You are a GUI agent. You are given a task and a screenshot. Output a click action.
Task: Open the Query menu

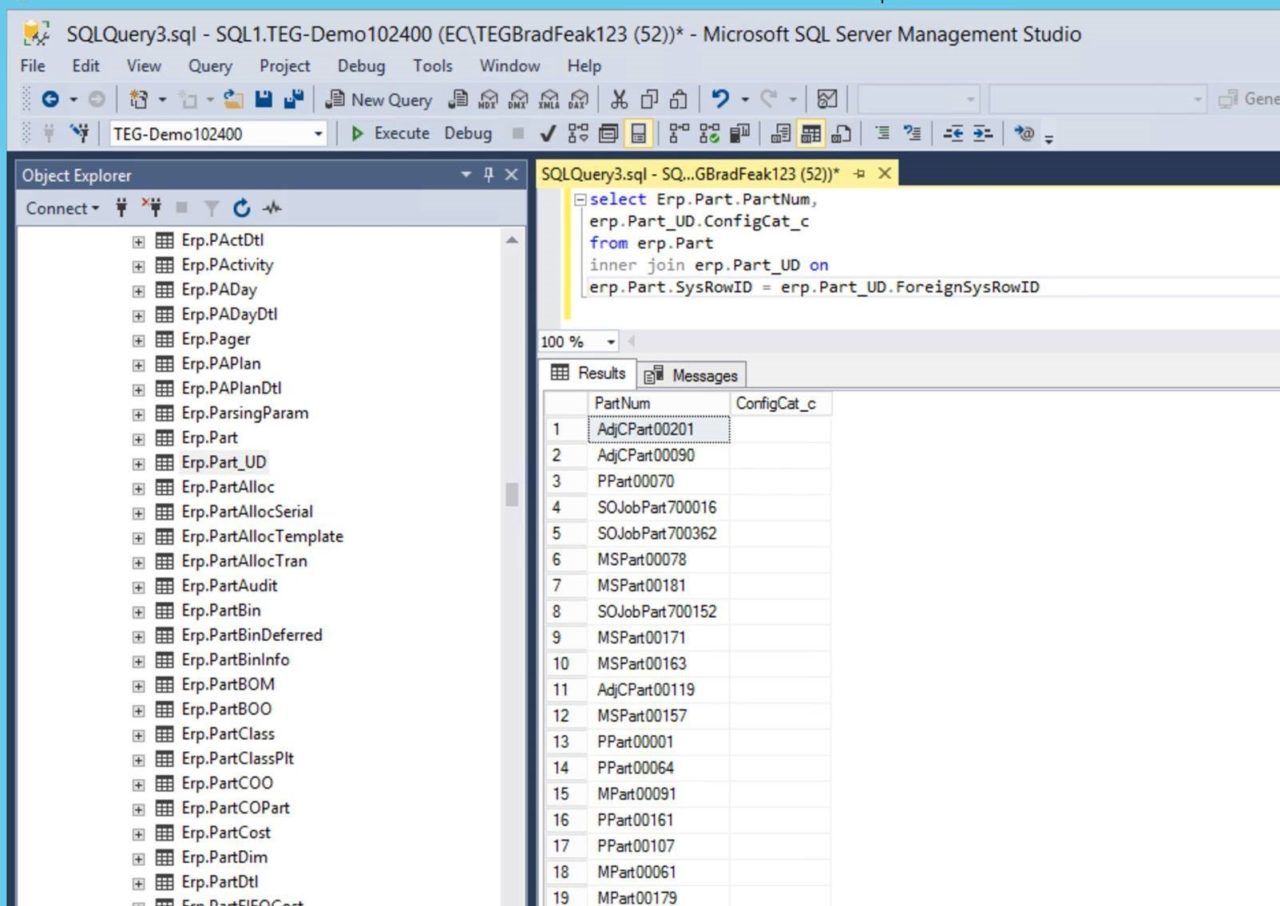[210, 66]
